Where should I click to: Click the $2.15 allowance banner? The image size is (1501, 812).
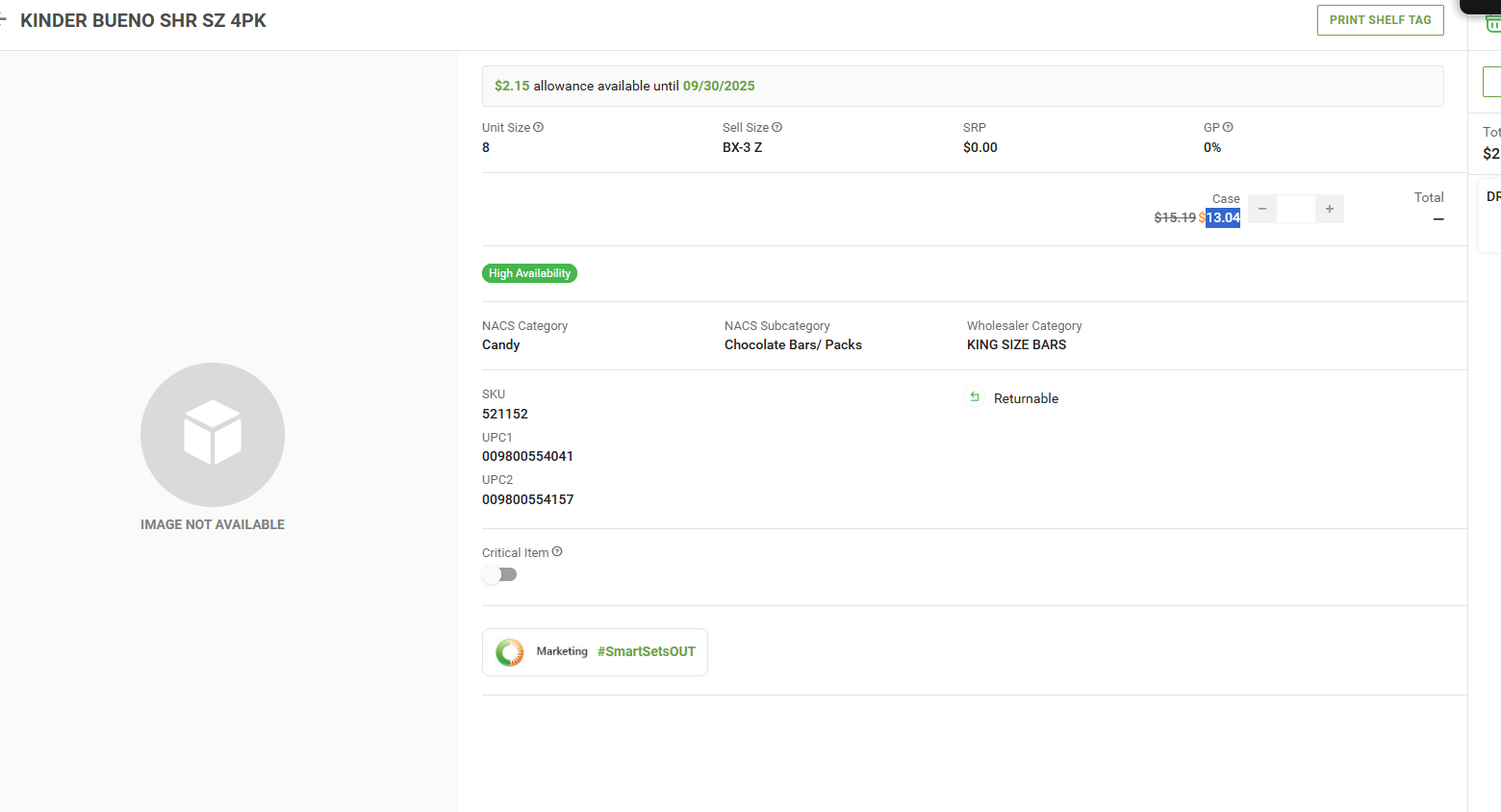pos(962,86)
